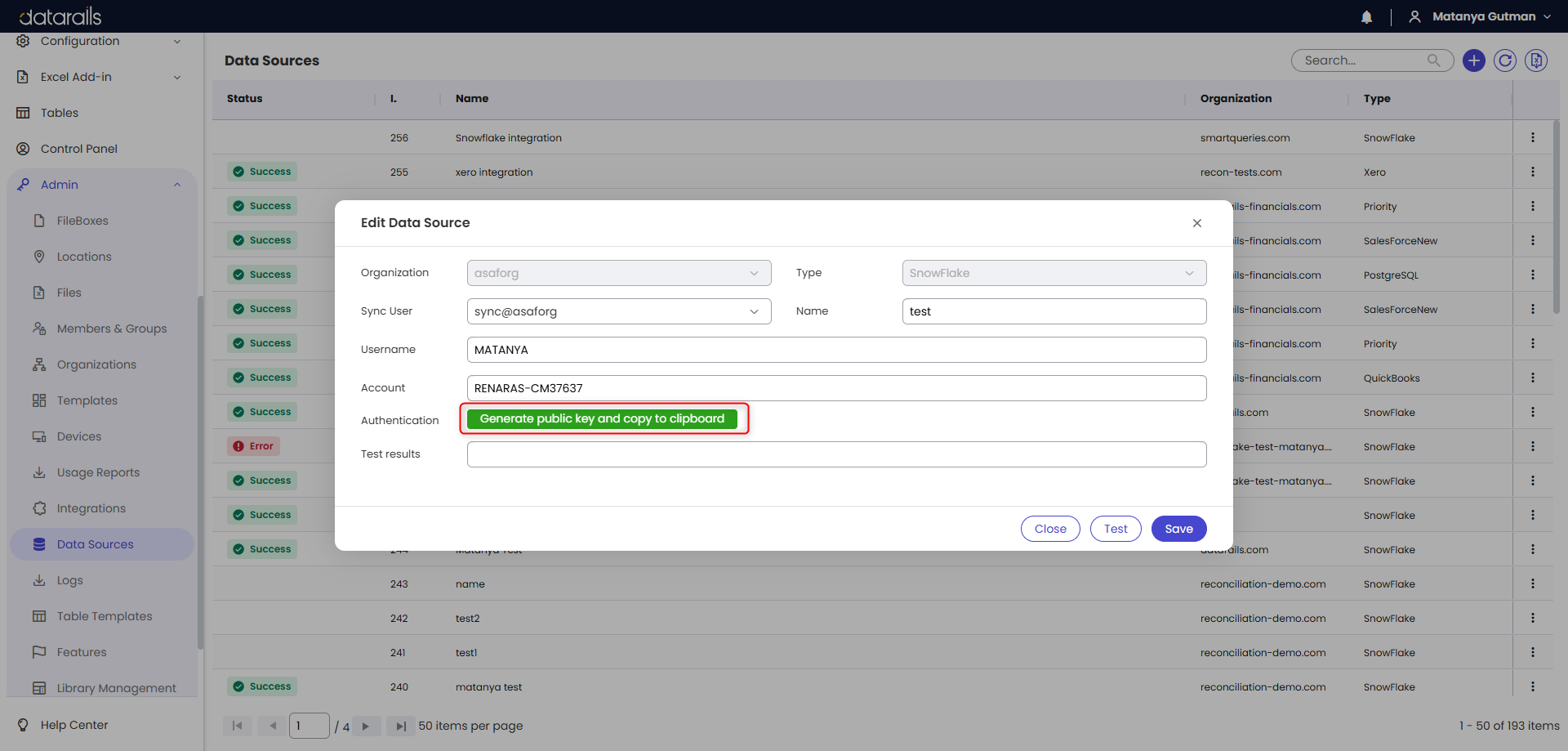This screenshot has width=1568, height=751.
Task: Go to the next page arrow
Action: [x=366, y=726]
